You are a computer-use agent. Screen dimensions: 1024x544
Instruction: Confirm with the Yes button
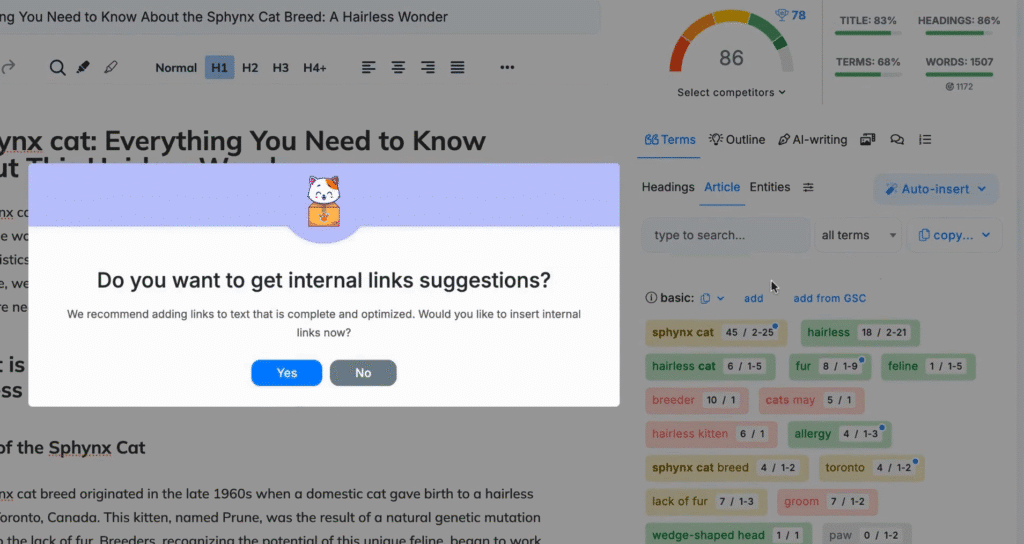click(x=286, y=373)
